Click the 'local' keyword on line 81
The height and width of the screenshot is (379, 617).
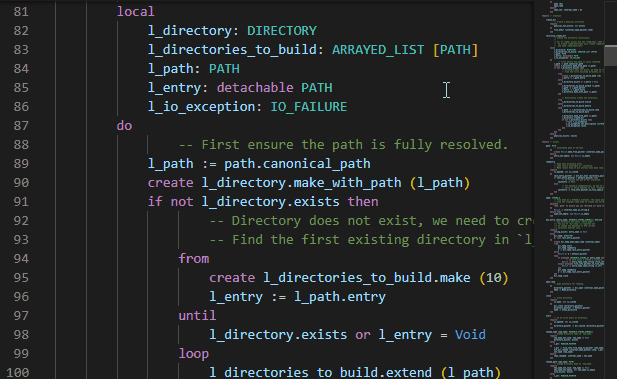click(136, 12)
